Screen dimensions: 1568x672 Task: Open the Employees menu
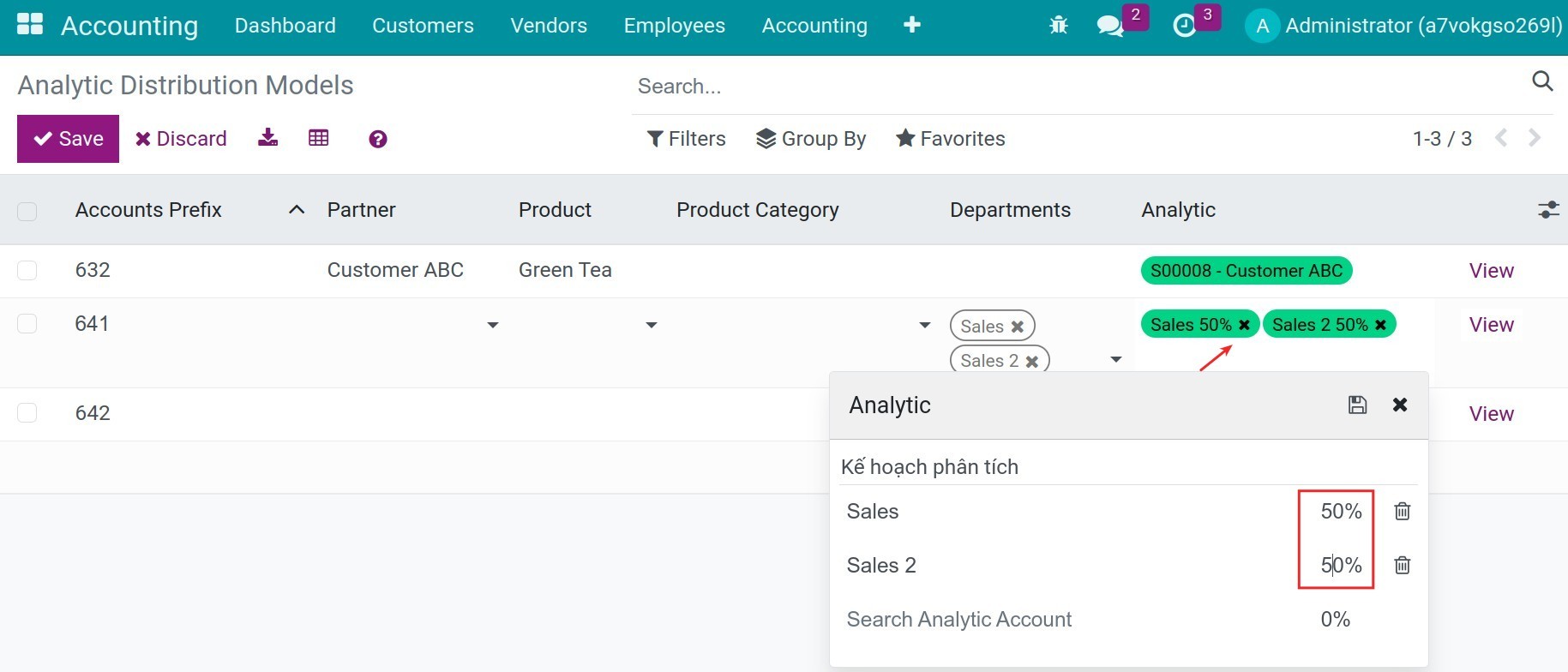tap(675, 26)
